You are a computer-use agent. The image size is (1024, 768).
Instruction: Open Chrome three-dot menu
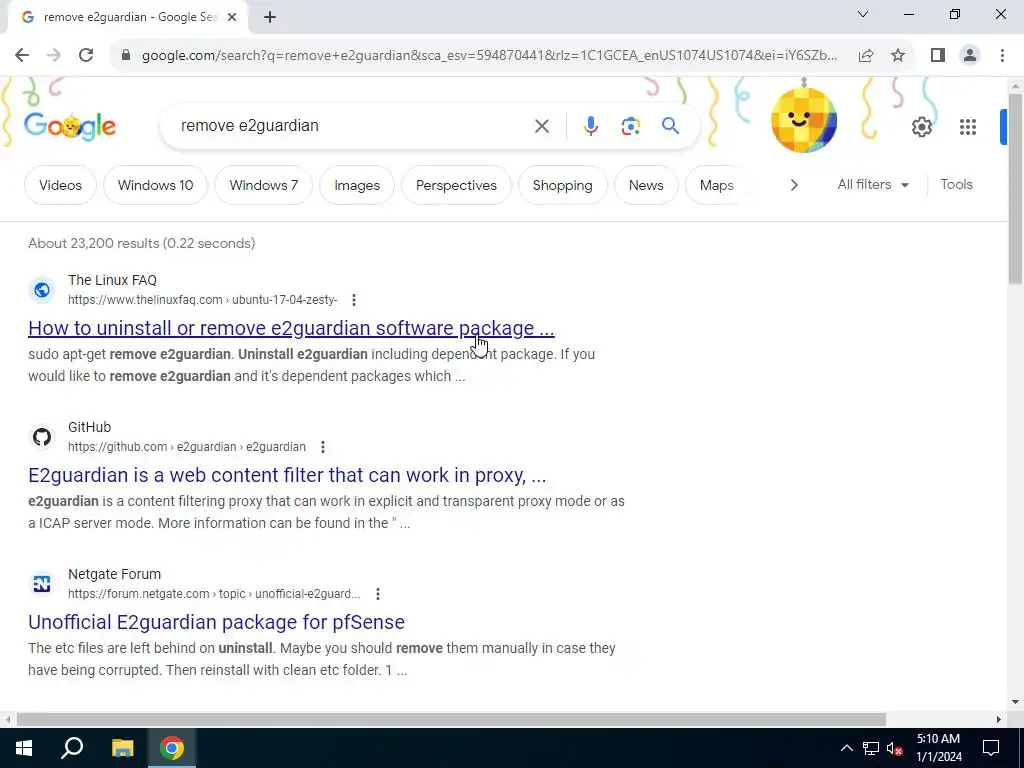[x=1002, y=56]
